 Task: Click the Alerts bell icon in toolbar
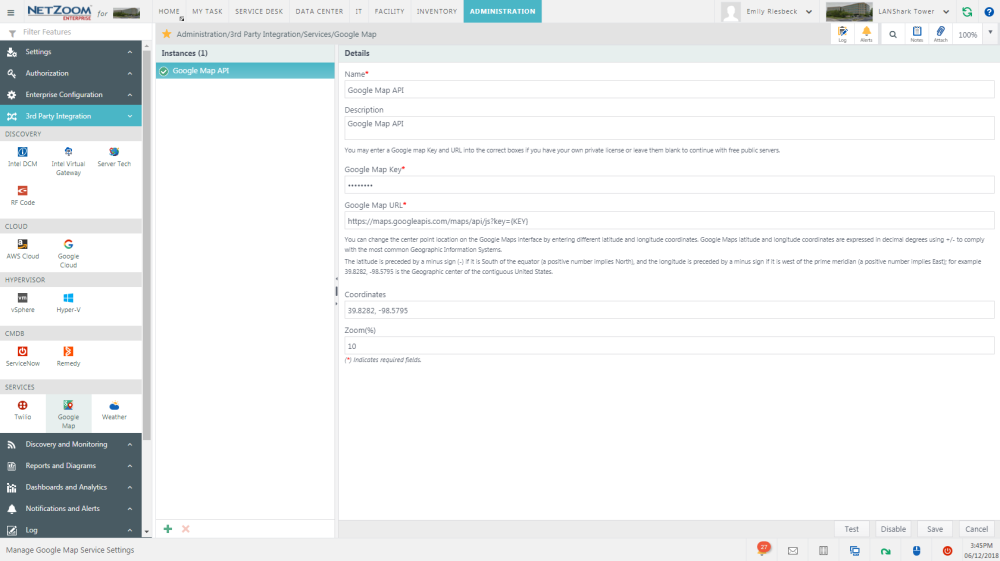[866, 34]
